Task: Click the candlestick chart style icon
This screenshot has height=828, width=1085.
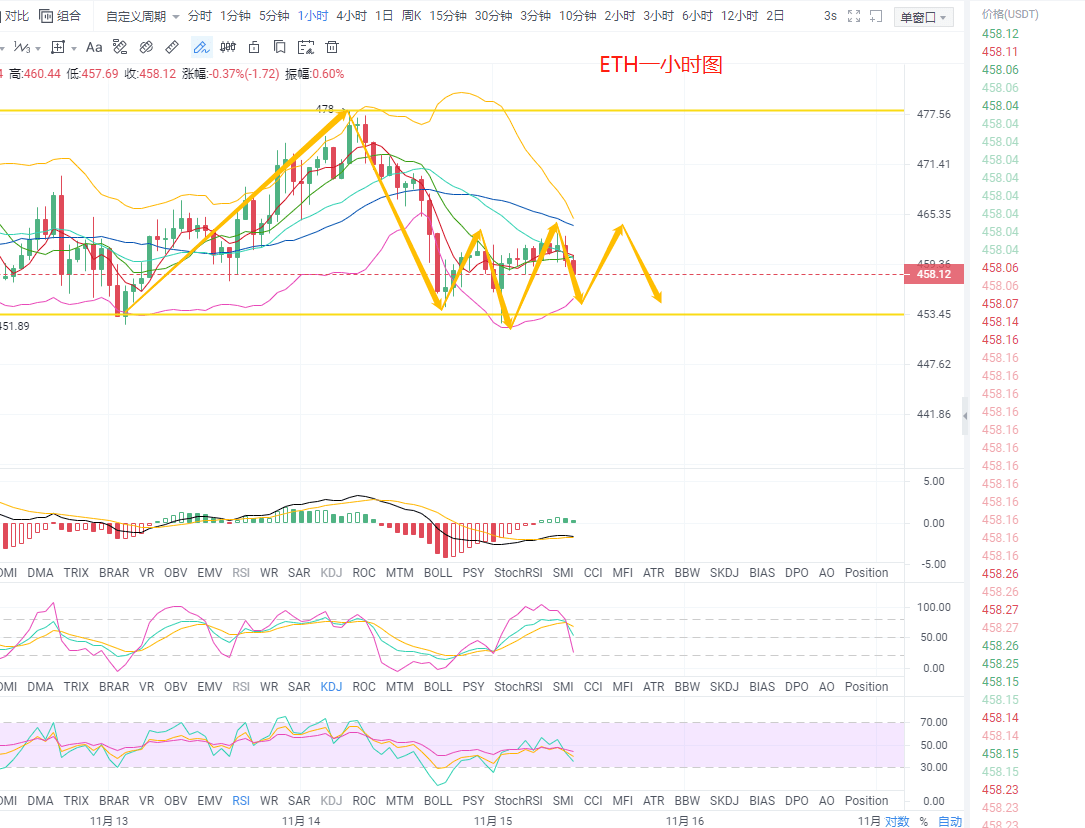Action: tap(228, 47)
